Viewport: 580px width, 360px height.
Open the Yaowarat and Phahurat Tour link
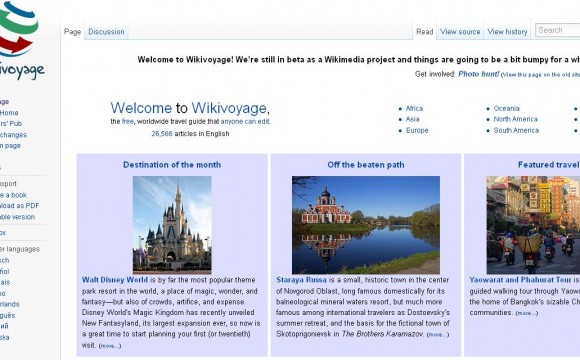point(520,280)
